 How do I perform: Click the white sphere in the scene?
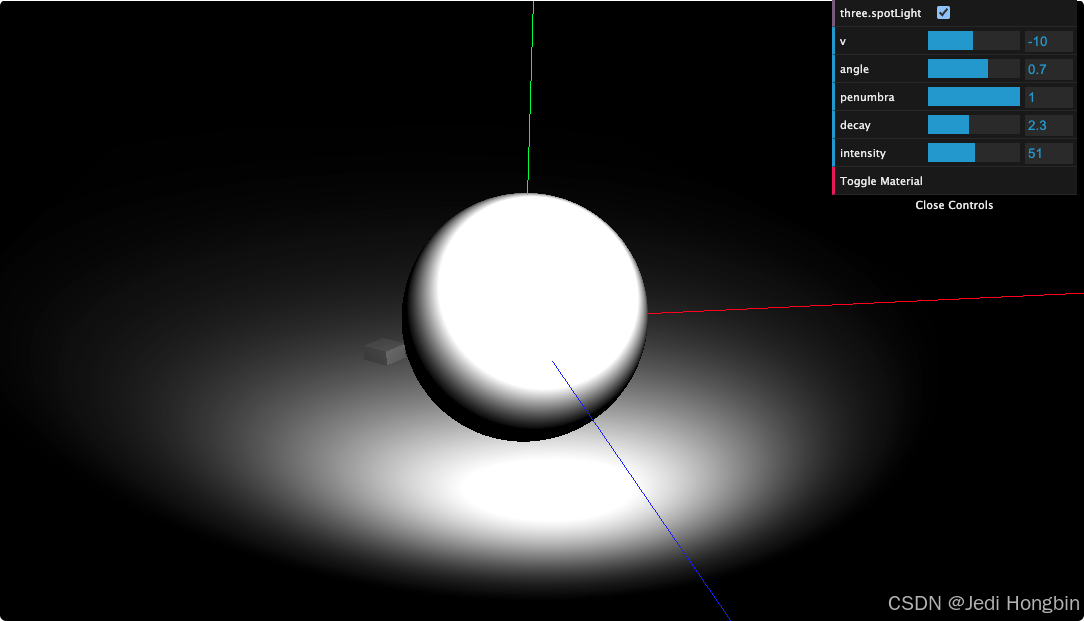click(525, 317)
